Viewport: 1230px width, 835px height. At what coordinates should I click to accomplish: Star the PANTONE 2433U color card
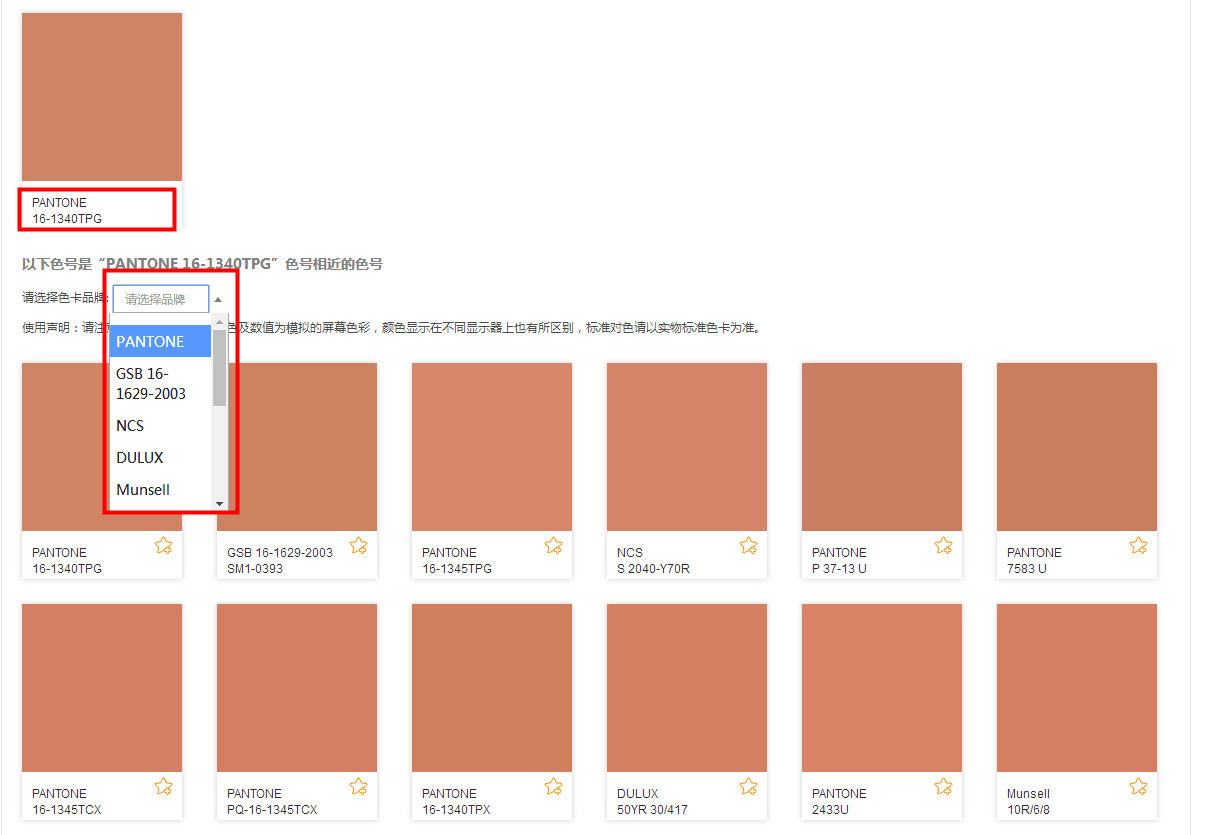pos(943,787)
